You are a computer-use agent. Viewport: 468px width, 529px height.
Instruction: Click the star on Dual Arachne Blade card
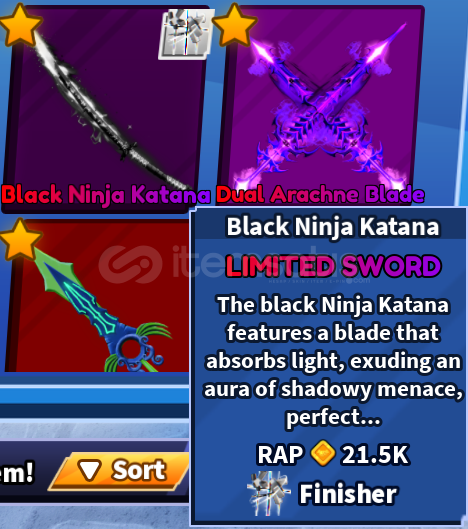[235, 25]
